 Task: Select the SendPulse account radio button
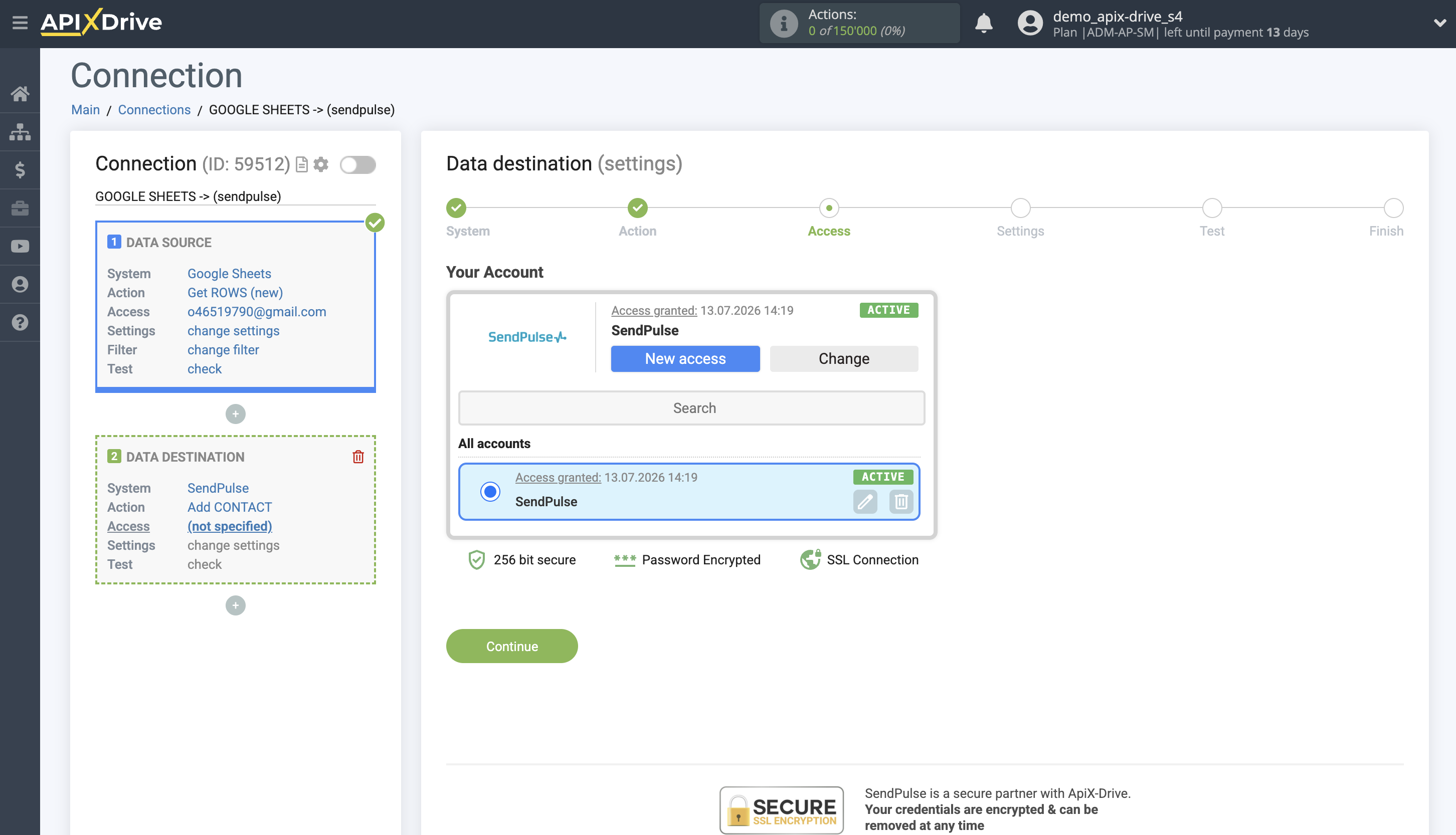(x=490, y=492)
